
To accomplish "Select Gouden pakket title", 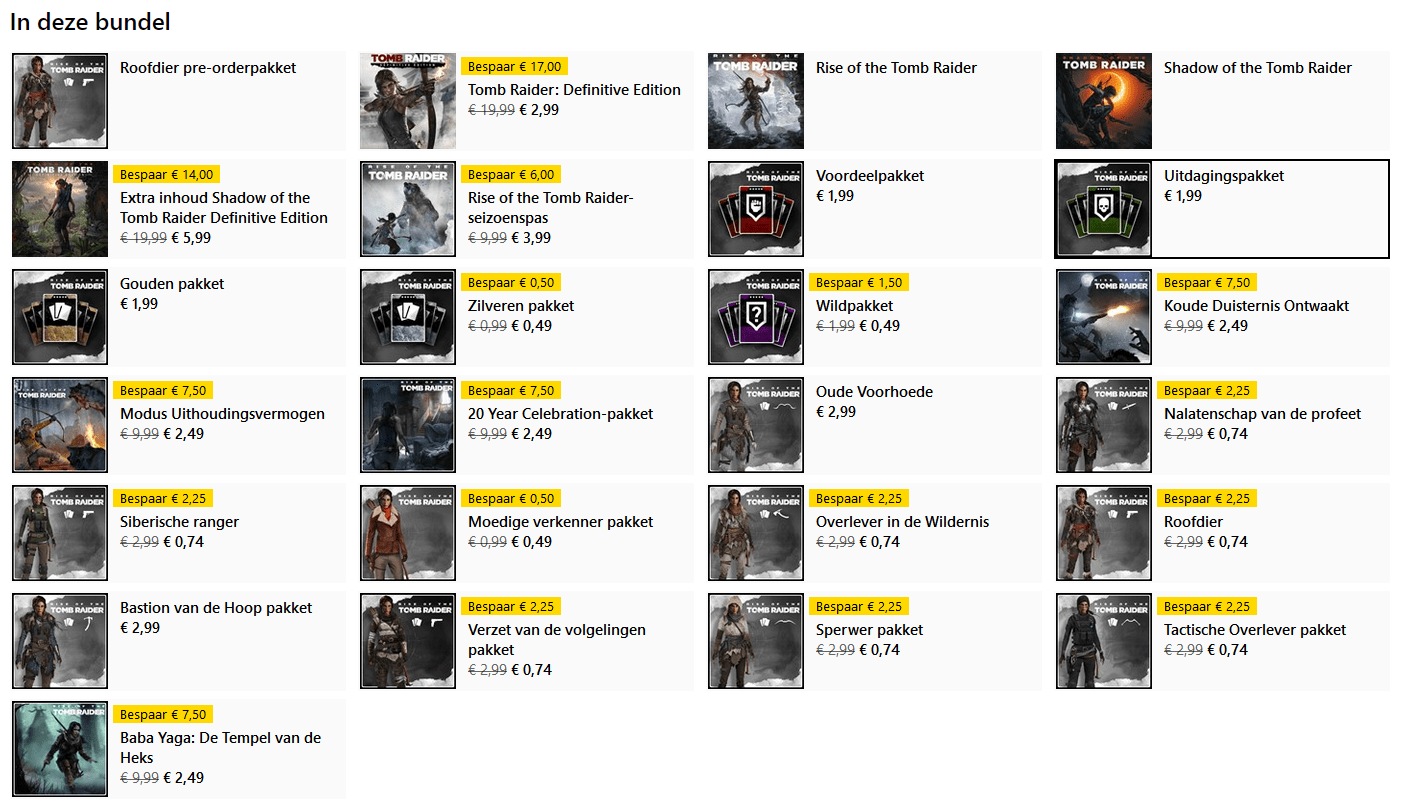I will click(172, 284).
